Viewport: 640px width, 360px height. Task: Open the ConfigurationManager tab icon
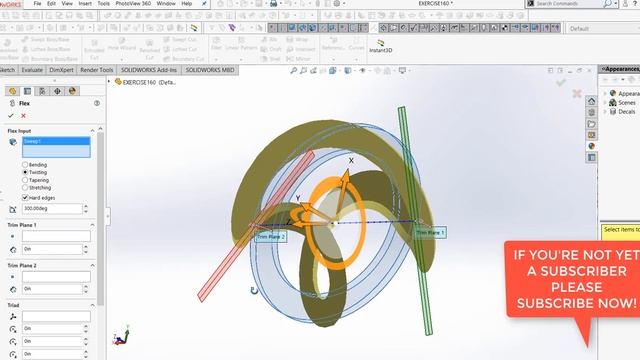[x=42, y=91]
